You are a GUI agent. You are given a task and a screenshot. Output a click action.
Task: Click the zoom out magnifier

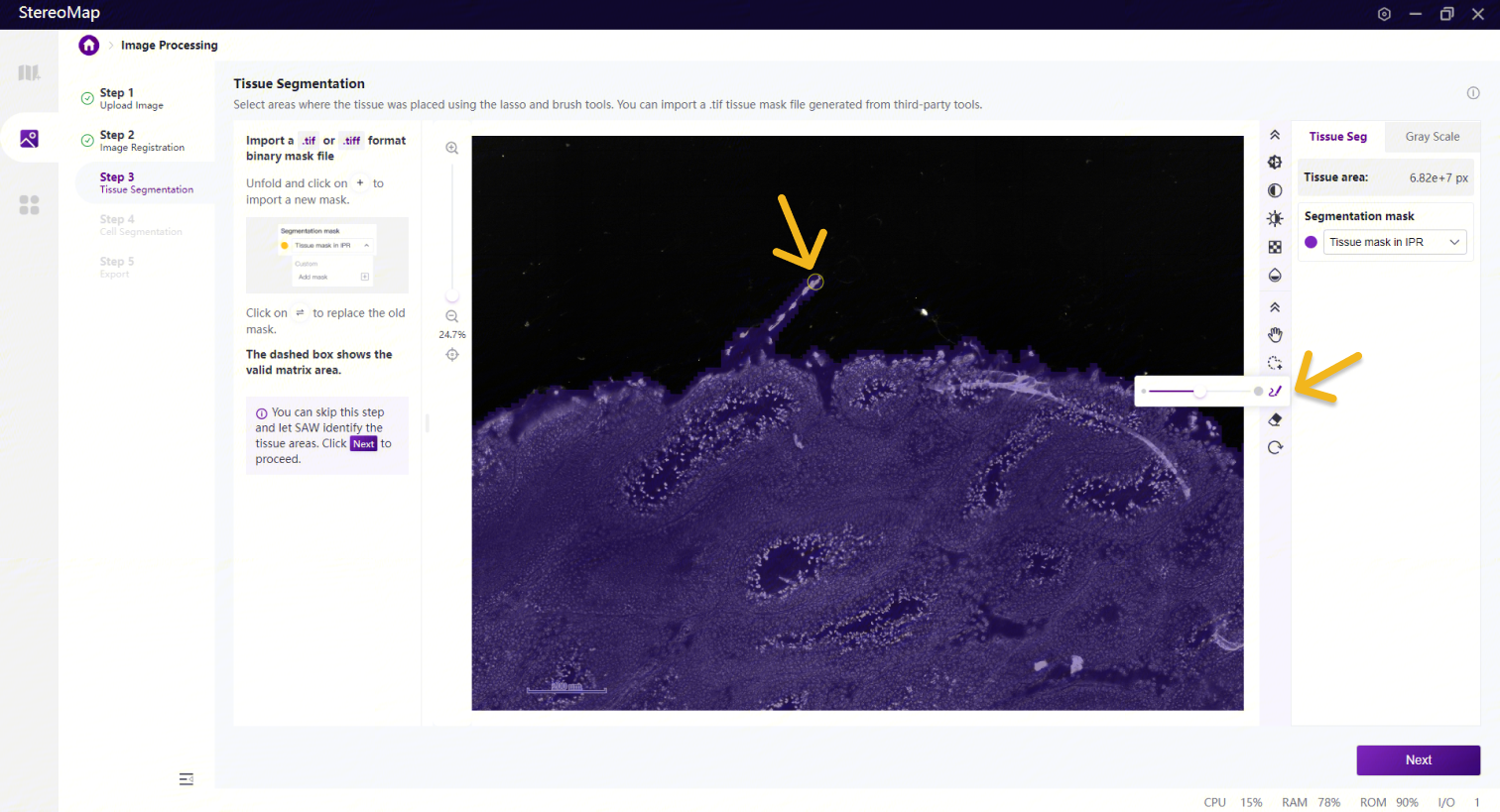(451, 316)
